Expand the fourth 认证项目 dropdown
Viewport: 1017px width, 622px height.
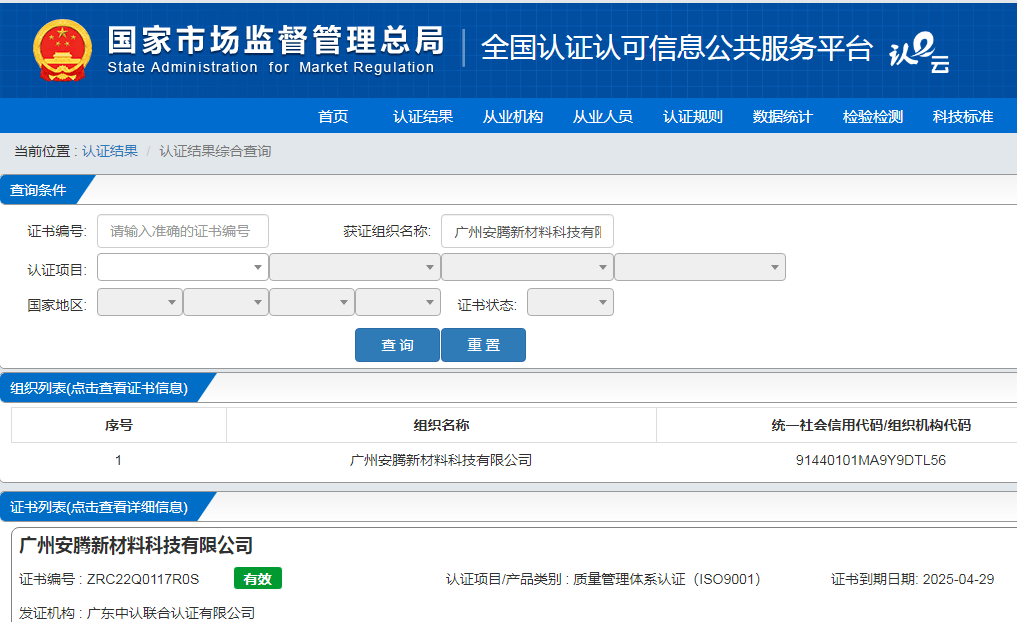click(x=700, y=267)
